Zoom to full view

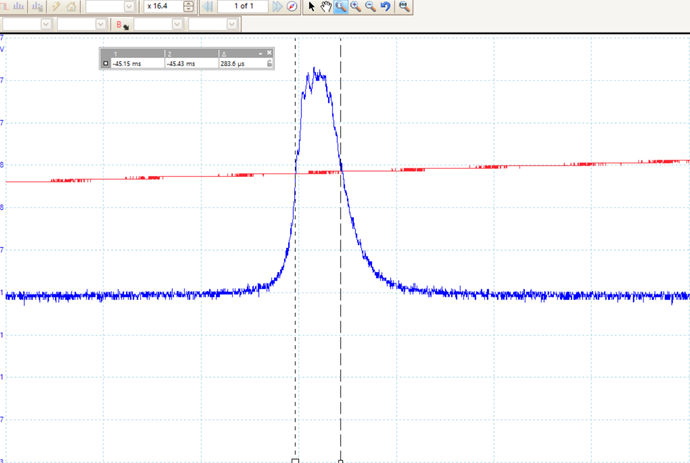(x=404, y=6)
